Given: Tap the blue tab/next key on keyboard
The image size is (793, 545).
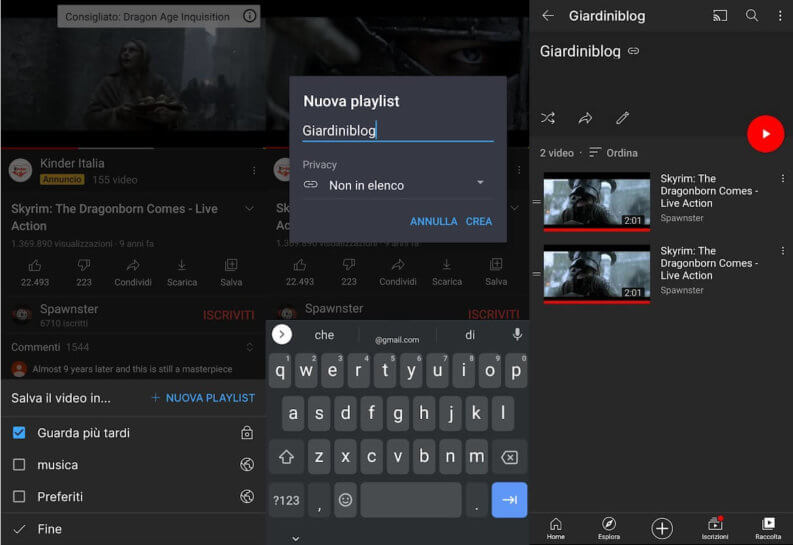Looking at the screenshot, I should pos(509,500).
